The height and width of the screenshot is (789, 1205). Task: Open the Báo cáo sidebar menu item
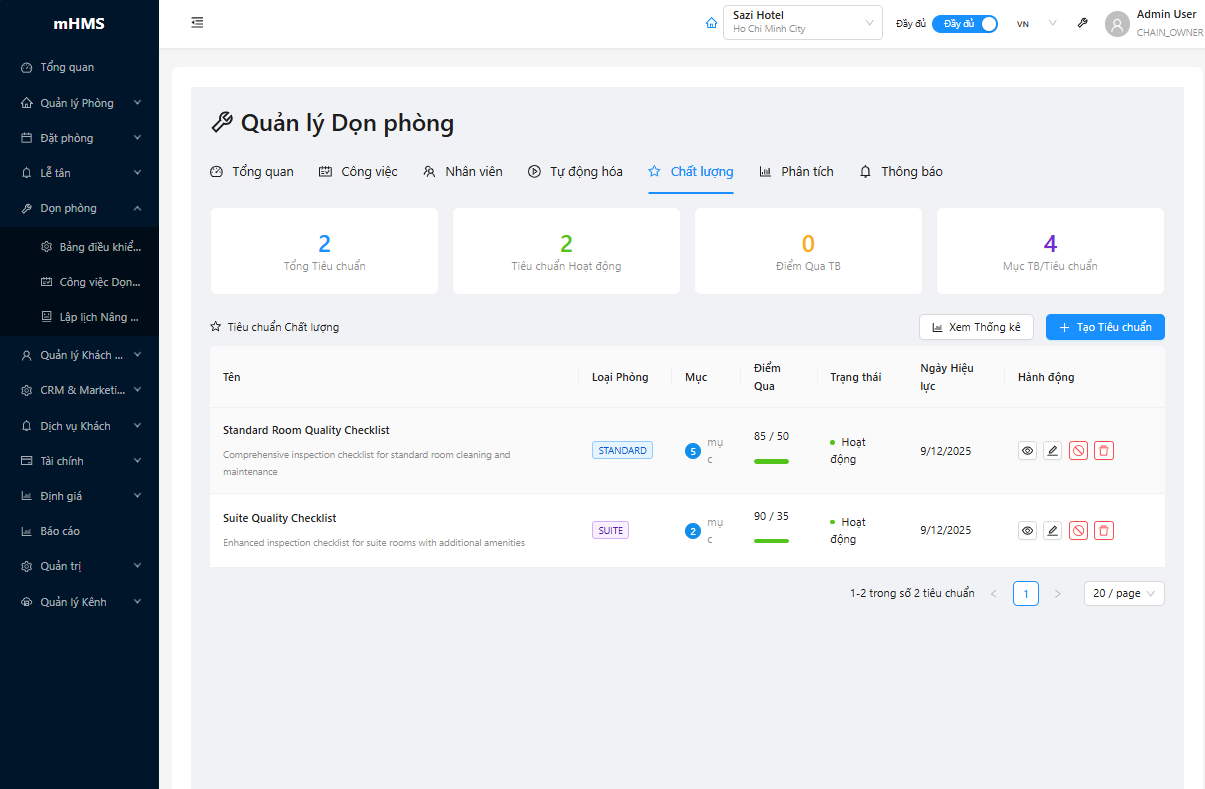pos(60,531)
